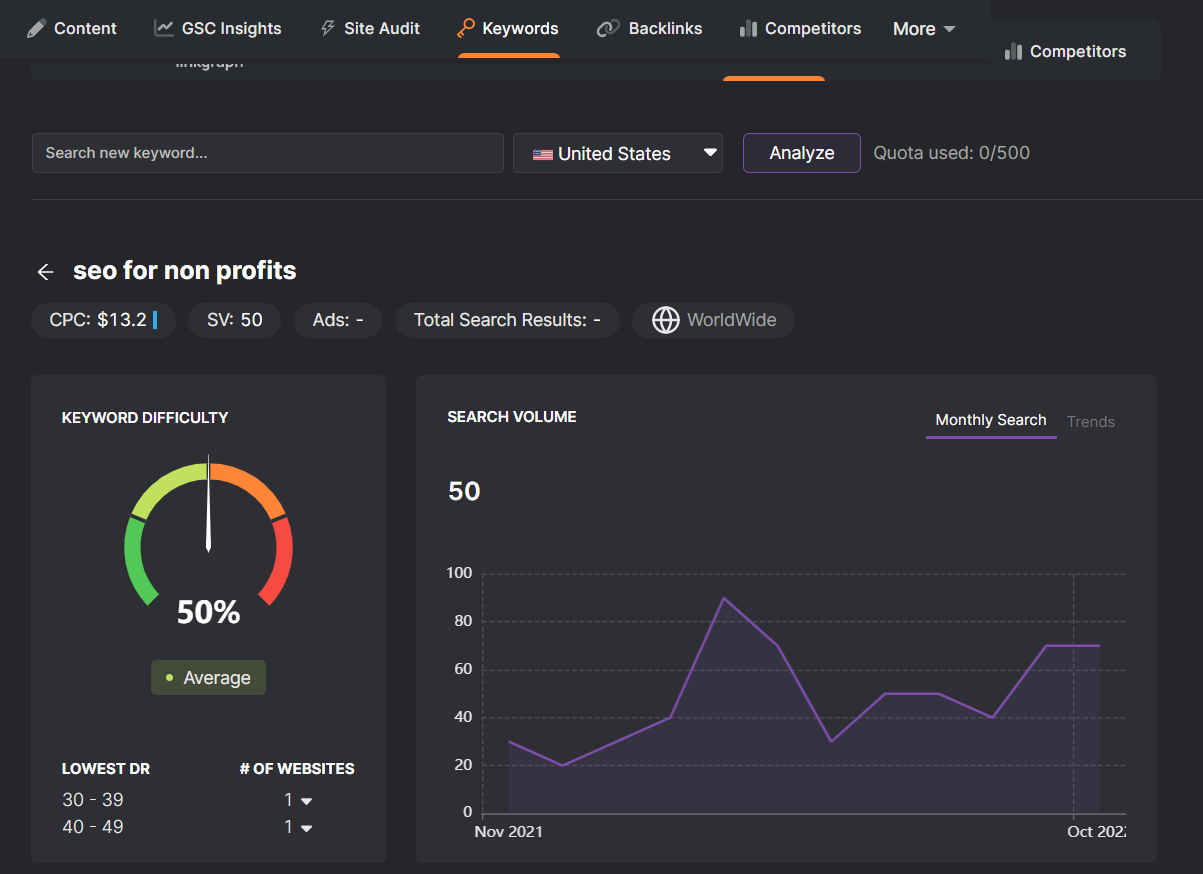Click the Analyze button

click(802, 153)
